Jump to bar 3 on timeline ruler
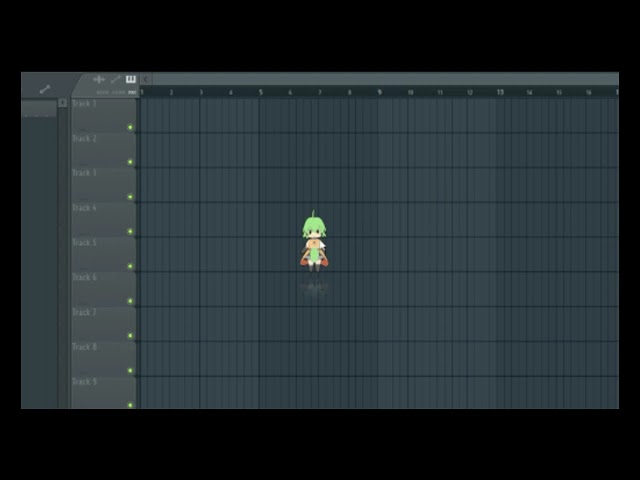This screenshot has width=640, height=480. (201, 93)
